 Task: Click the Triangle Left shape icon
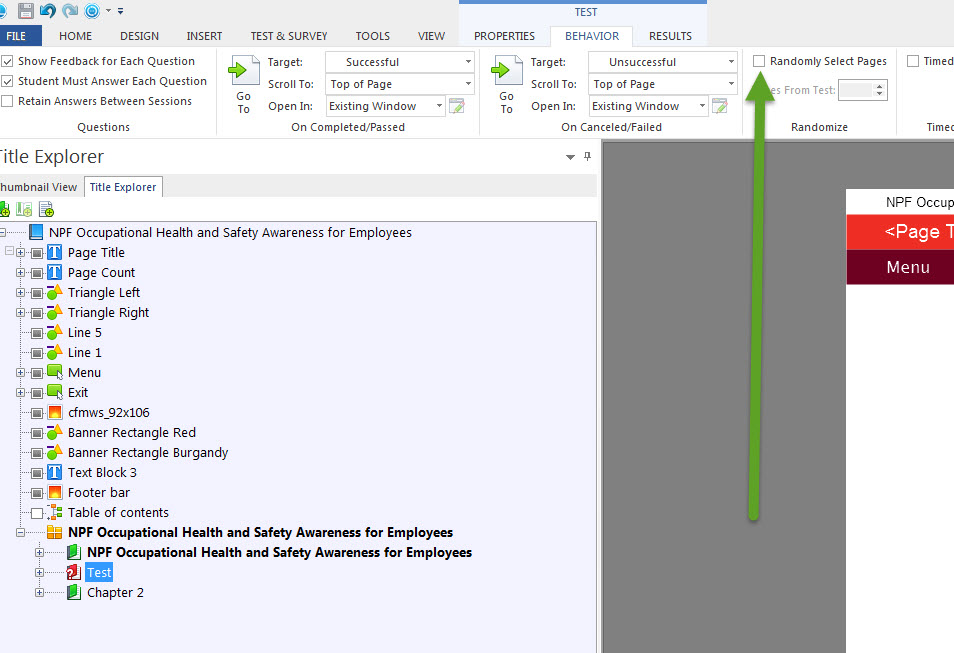click(55, 292)
